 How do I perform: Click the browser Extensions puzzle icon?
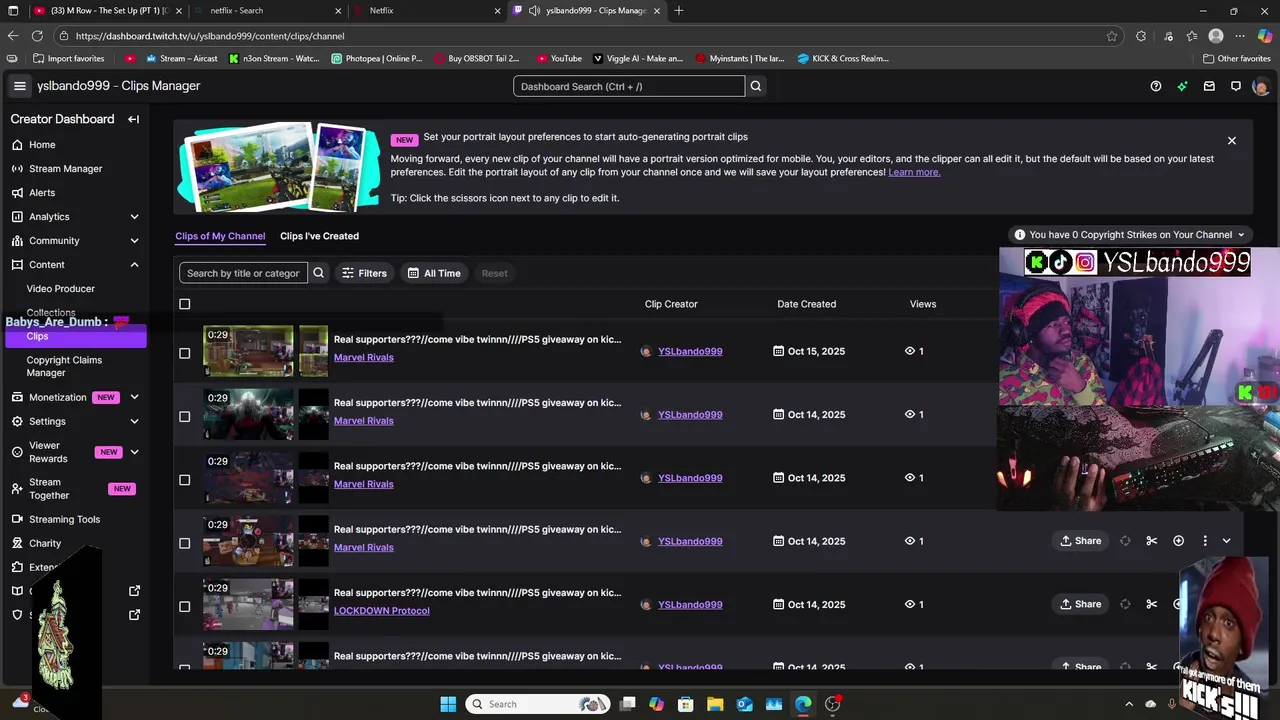[x=1141, y=36]
